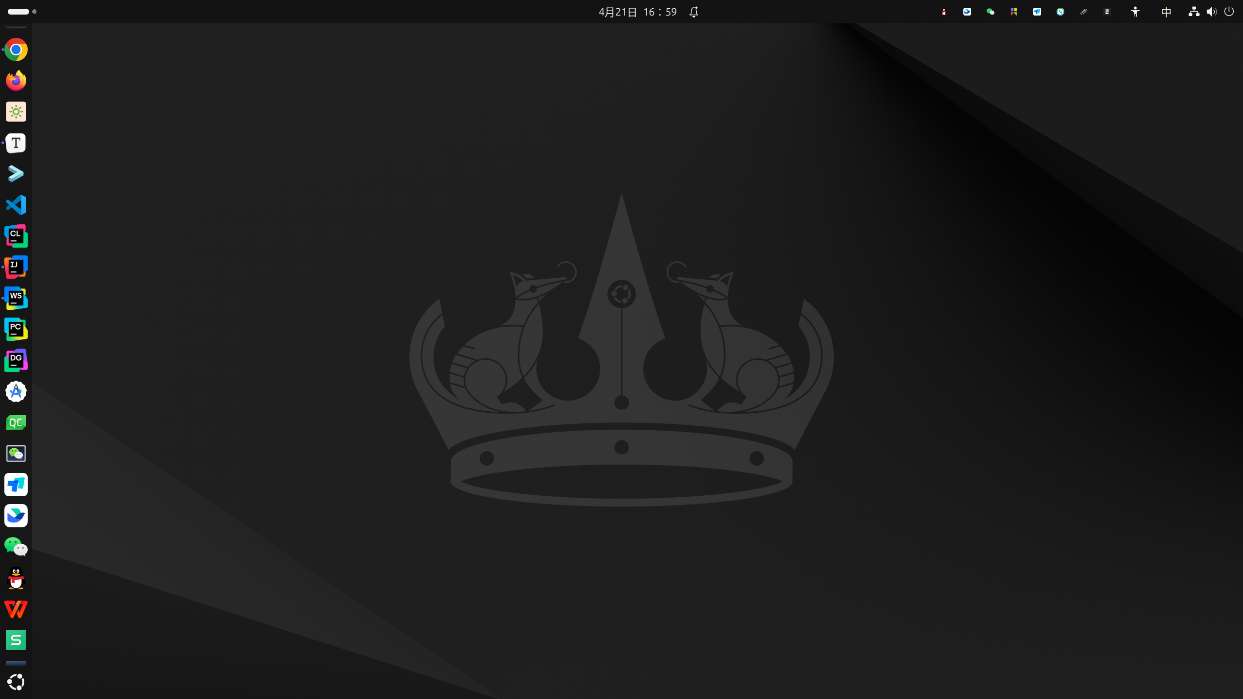Open system menu via power icon
This screenshot has height=699, width=1243.
pos(1229,12)
